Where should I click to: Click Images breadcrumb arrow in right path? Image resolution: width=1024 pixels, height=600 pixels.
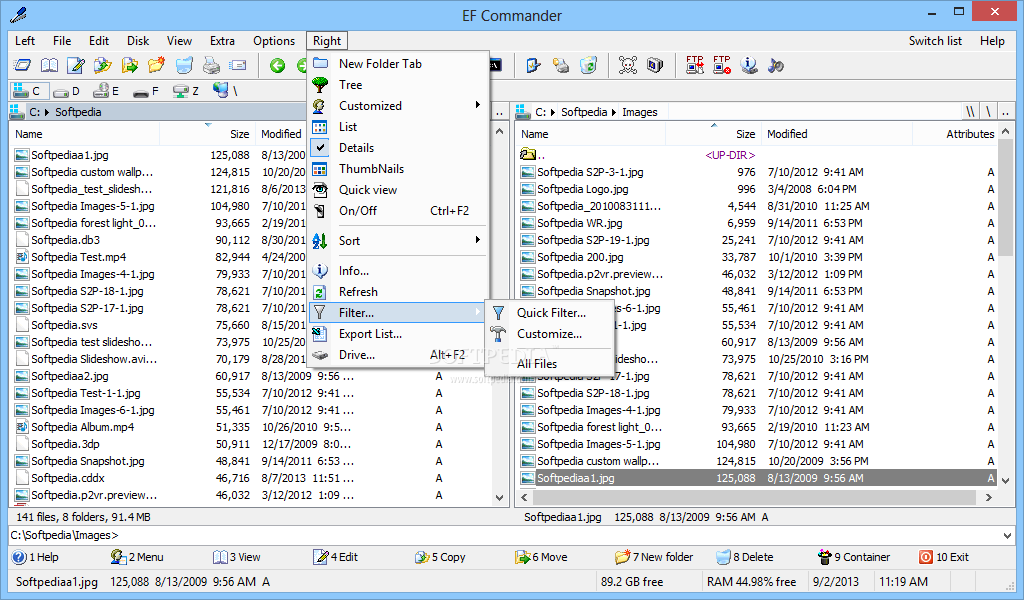coord(614,112)
